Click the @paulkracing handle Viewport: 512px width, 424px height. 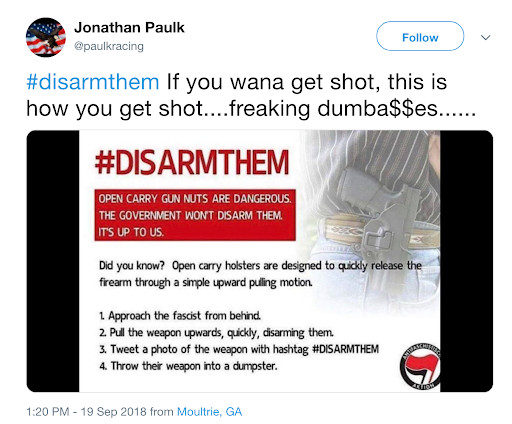coord(109,46)
